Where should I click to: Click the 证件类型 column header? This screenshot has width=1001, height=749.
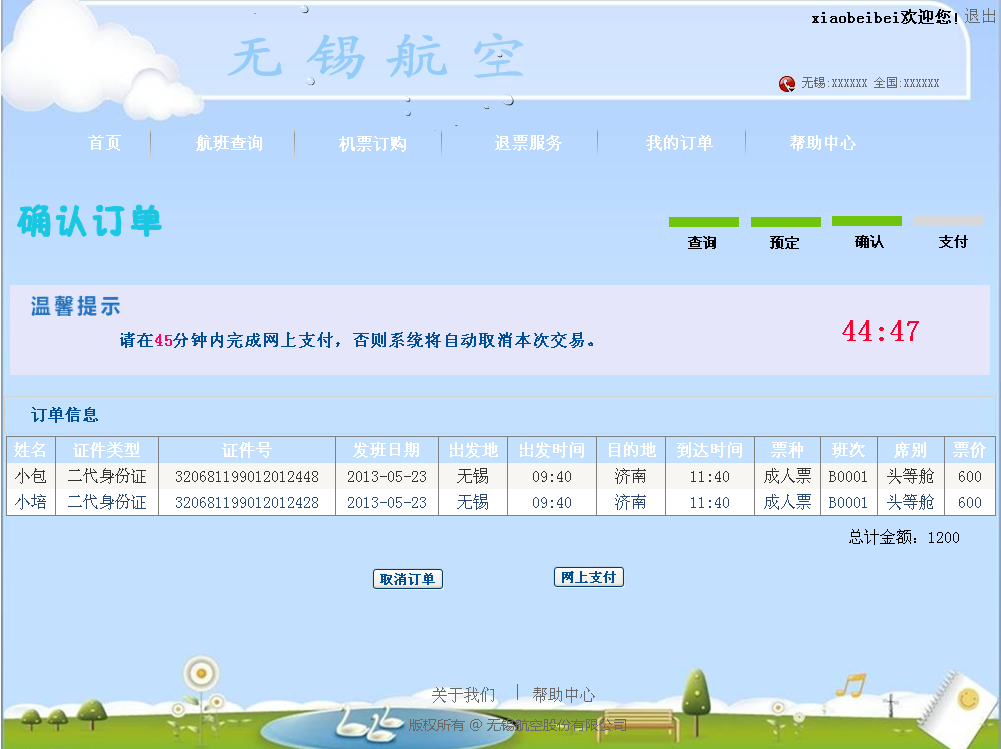coord(107,450)
